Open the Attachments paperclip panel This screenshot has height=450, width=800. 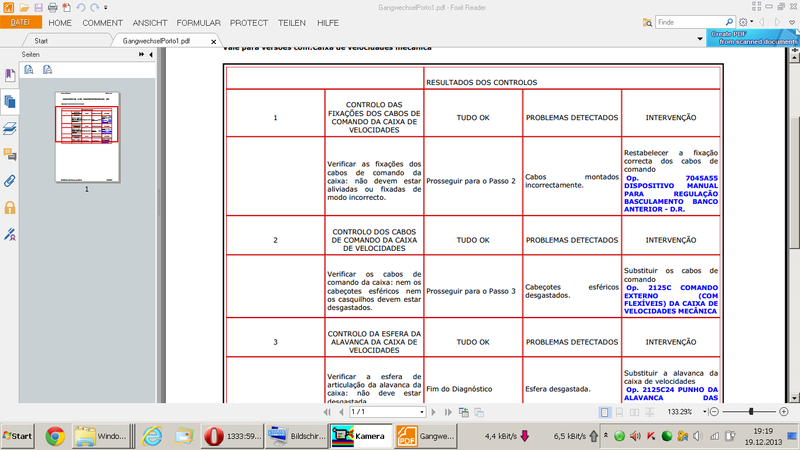(10, 181)
